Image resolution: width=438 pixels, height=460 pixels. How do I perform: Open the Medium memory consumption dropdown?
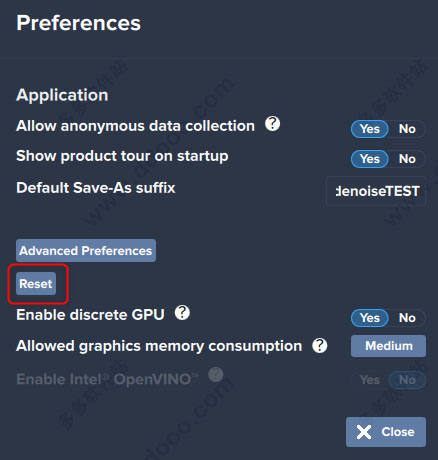coord(388,346)
